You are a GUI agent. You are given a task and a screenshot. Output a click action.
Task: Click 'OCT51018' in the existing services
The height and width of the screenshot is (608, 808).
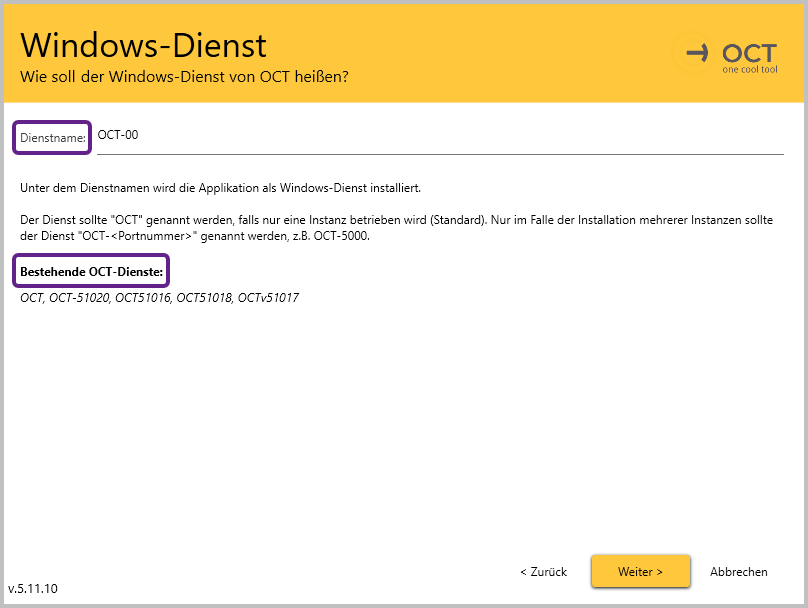point(203,298)
